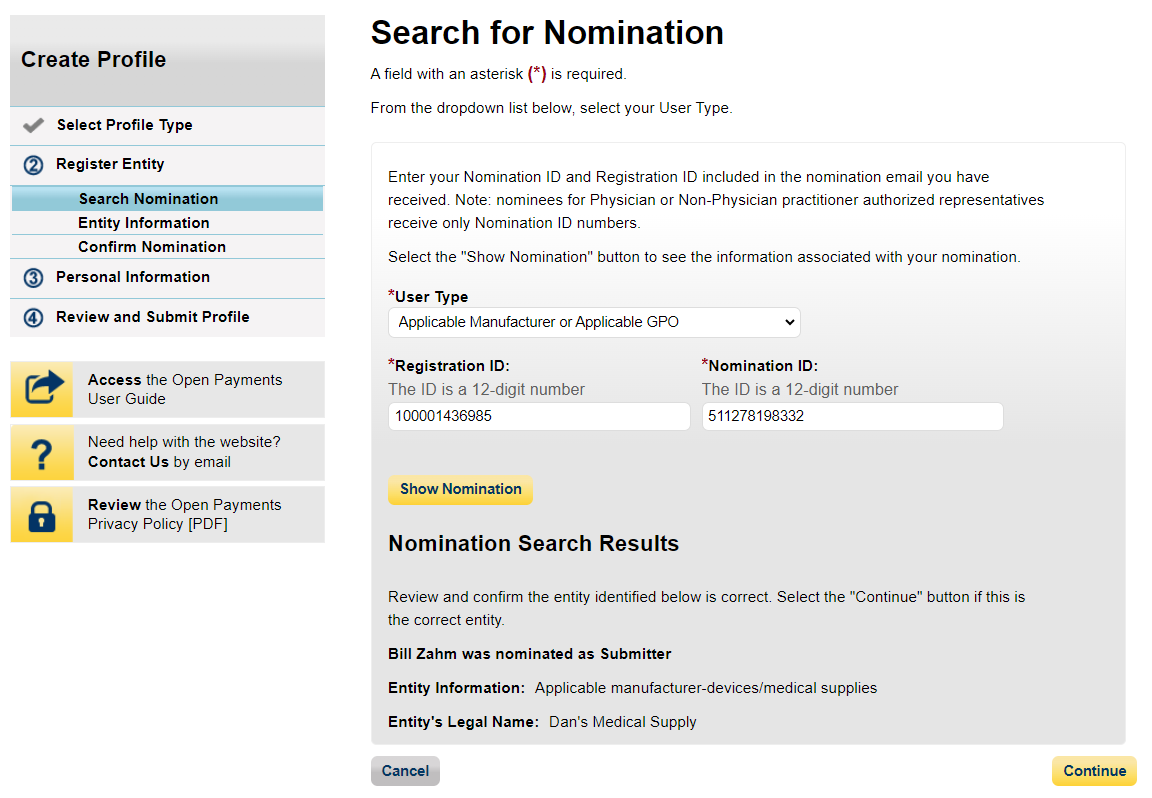
Task: Go to Entity Information step
Action: pyautogui.click(x=144, y=223)
